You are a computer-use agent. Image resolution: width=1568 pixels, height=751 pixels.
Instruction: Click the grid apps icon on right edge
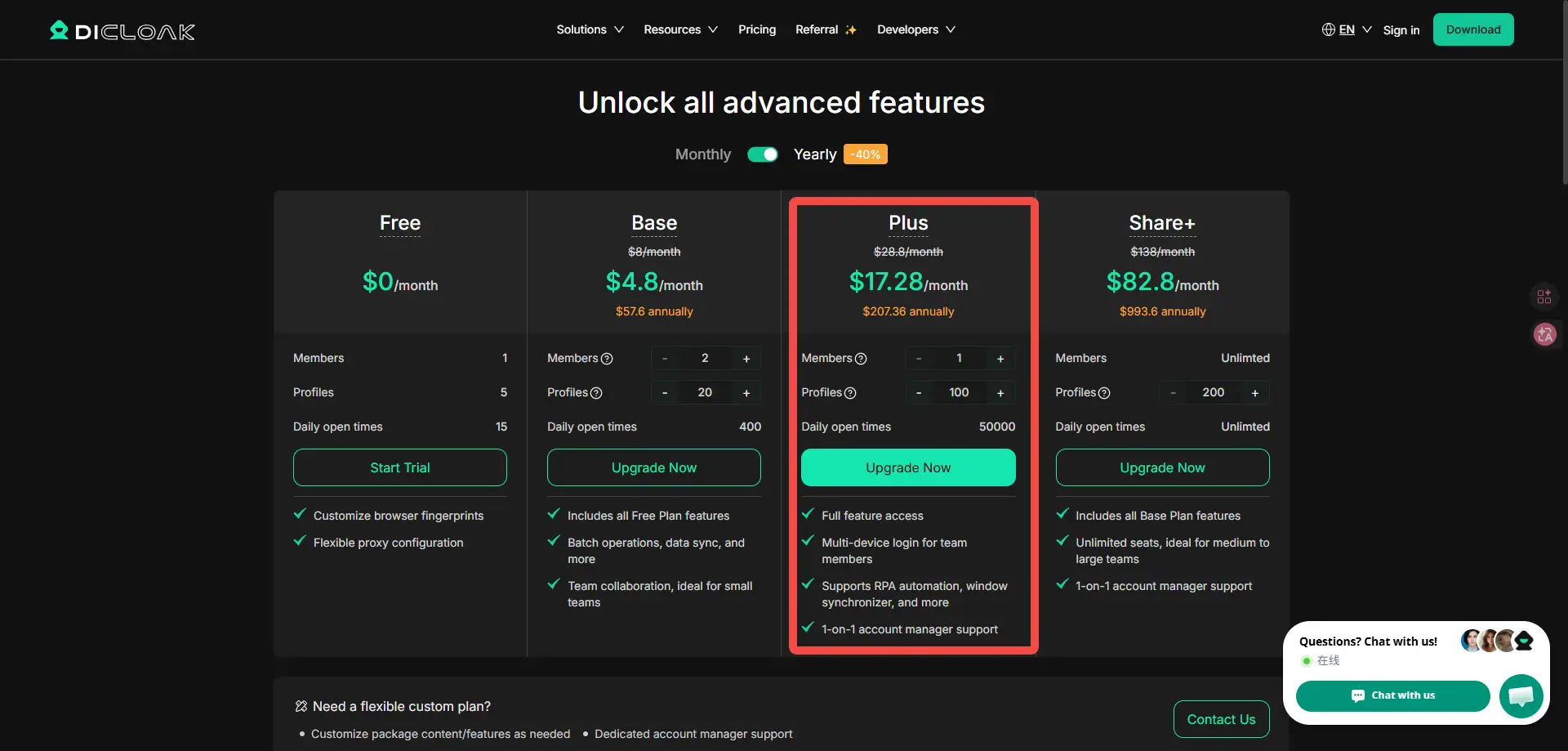click(x=1544, y=297)
